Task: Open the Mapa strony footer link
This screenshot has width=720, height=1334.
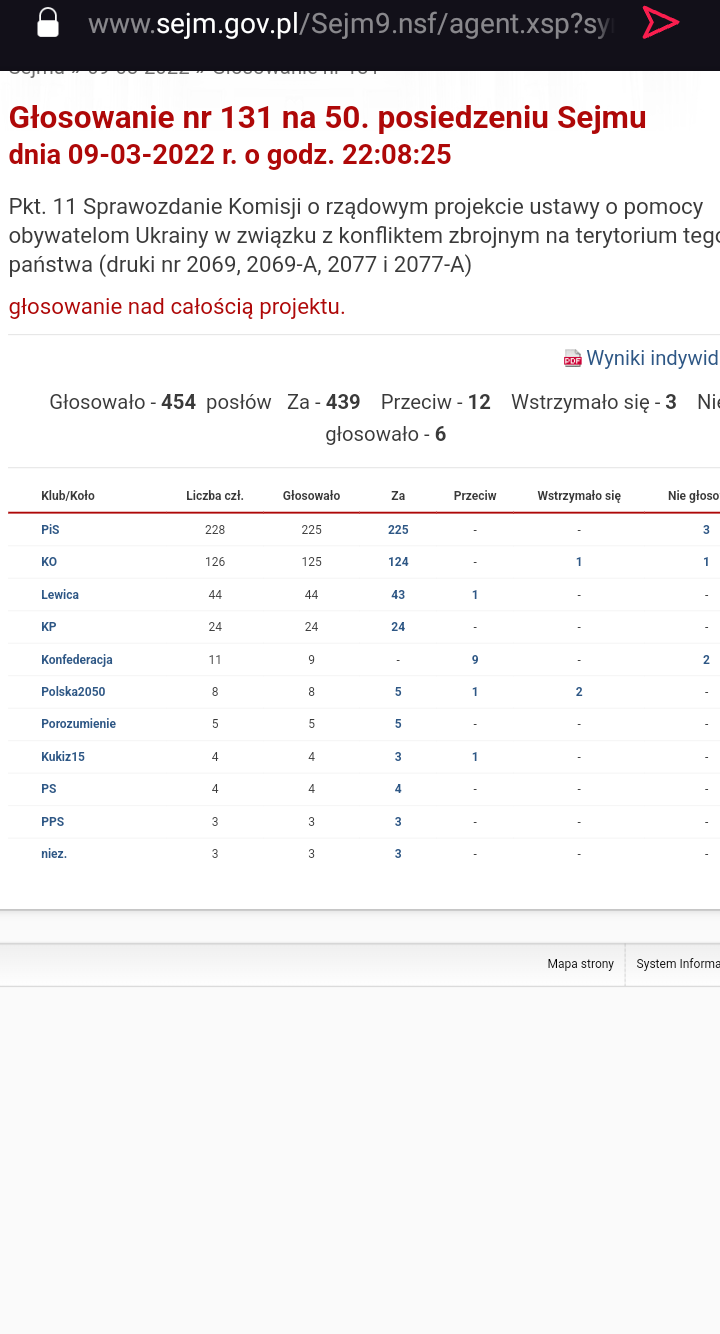Action: (580, 964)
